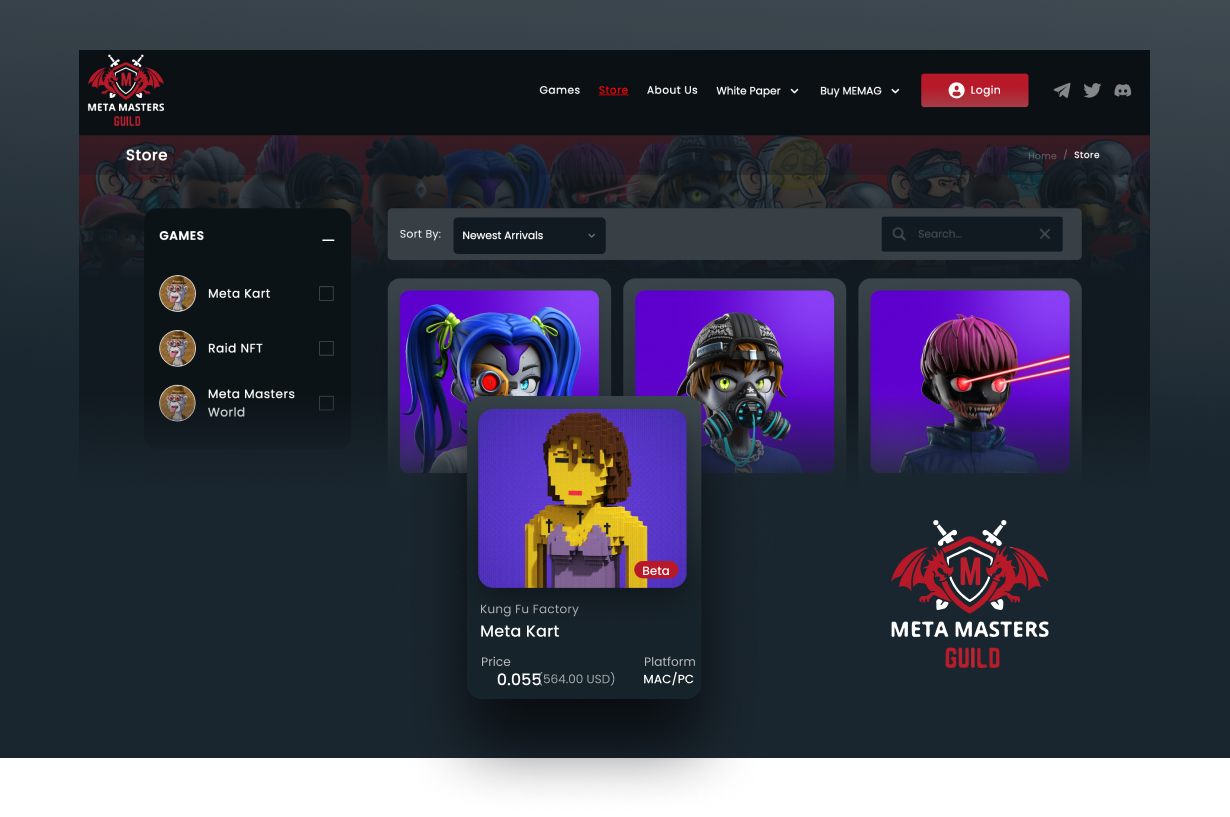1230x817 pixels.
Task: Open the Telegram social link icon
Action: click(x=1062, y=90)
